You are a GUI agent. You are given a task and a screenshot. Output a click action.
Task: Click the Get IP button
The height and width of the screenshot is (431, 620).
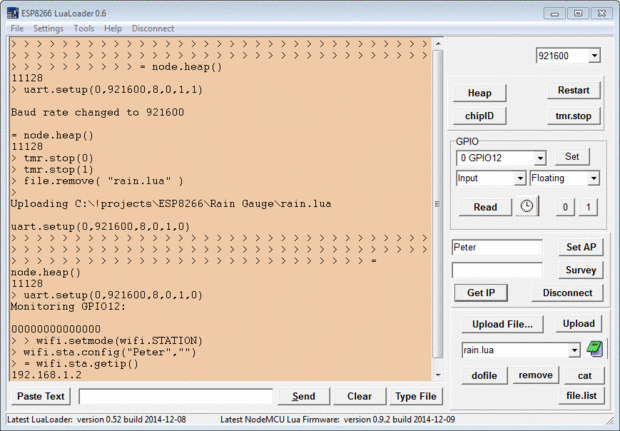[x=481, y=293]
